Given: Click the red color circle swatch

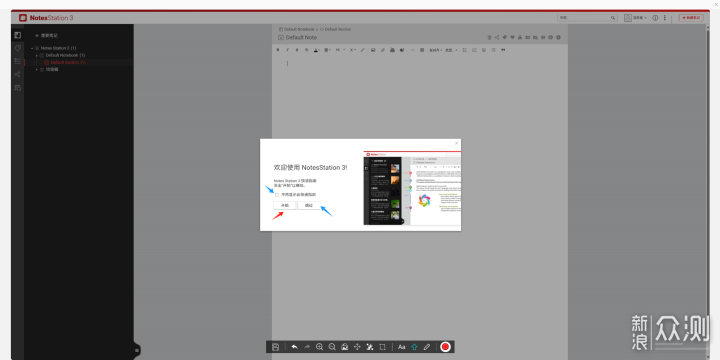Looking at the screenshot, I should tap(445, 347).
